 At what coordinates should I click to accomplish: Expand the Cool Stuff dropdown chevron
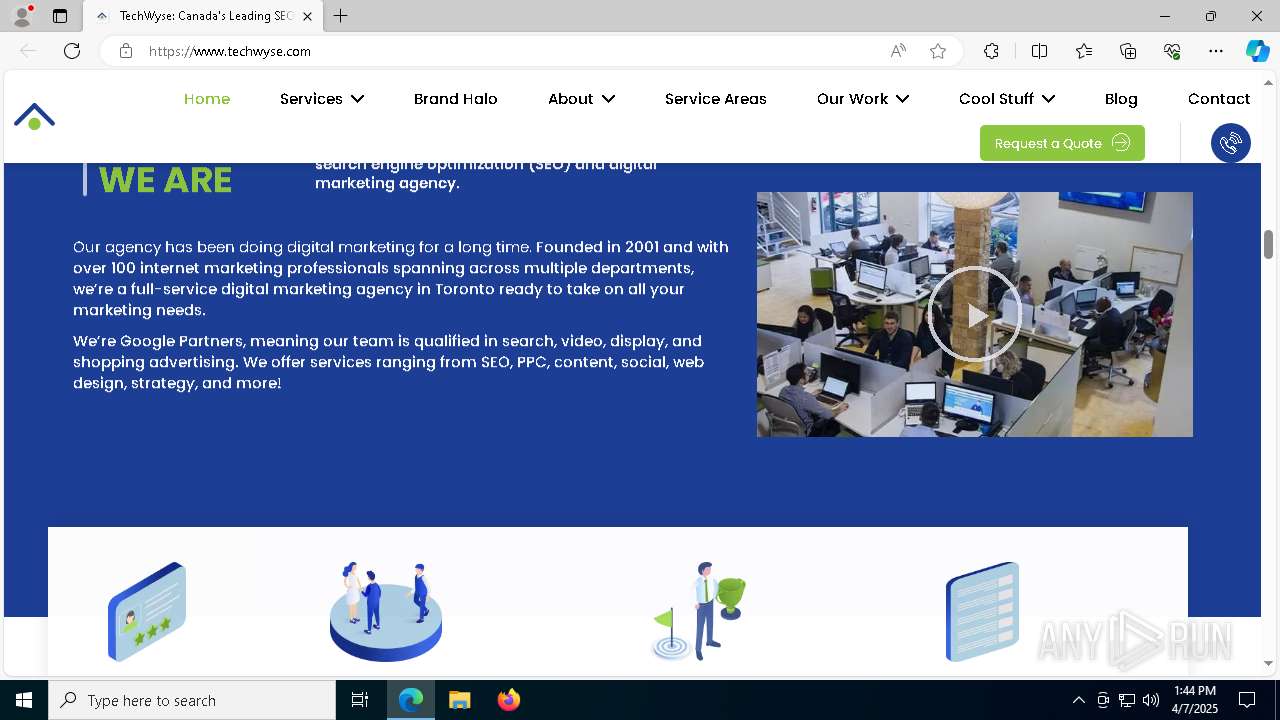click(1048, 99)
